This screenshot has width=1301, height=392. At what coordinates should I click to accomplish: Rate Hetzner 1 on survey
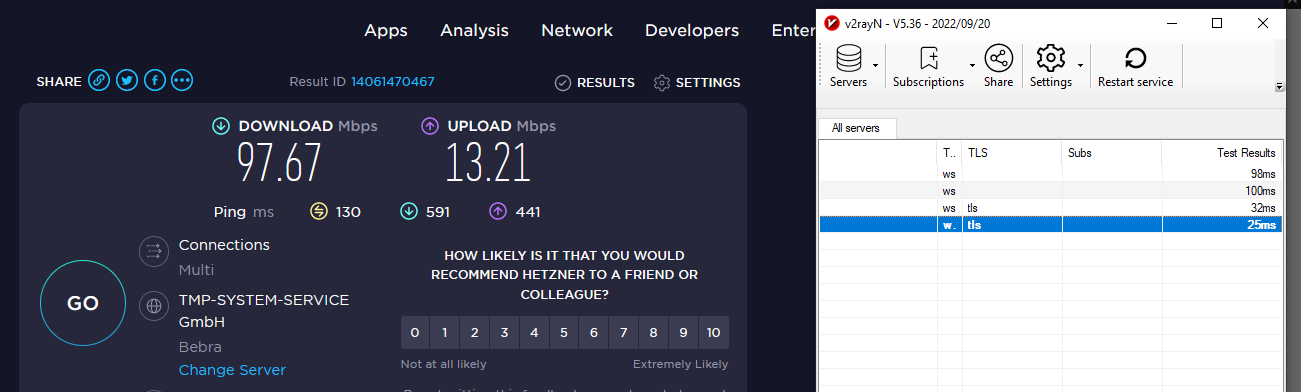pyautogui.click(x=444, y=332)
